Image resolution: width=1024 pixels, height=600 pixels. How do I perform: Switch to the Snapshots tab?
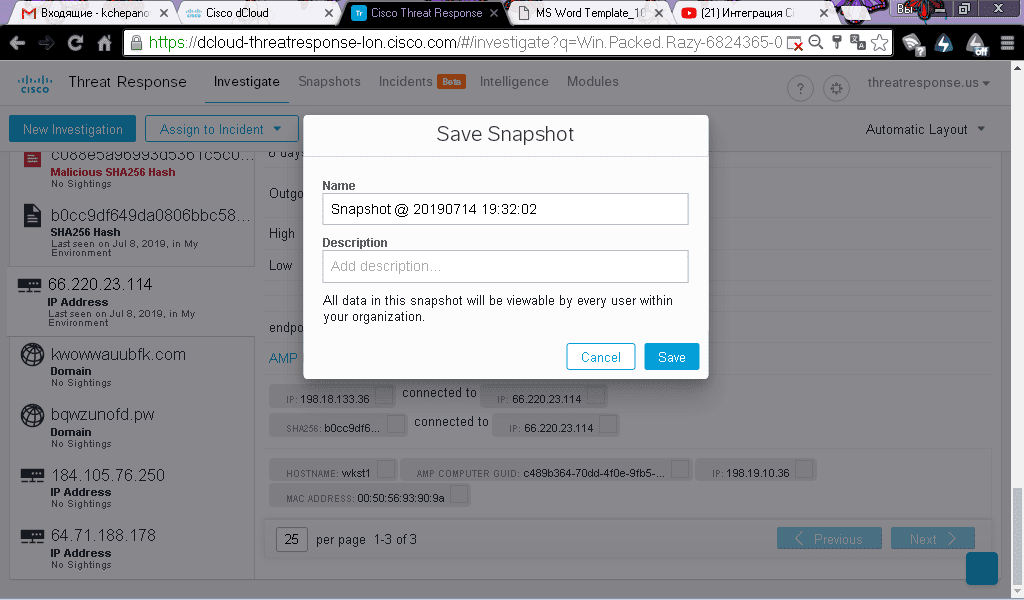pyautogui.click(x=329, y=82)
